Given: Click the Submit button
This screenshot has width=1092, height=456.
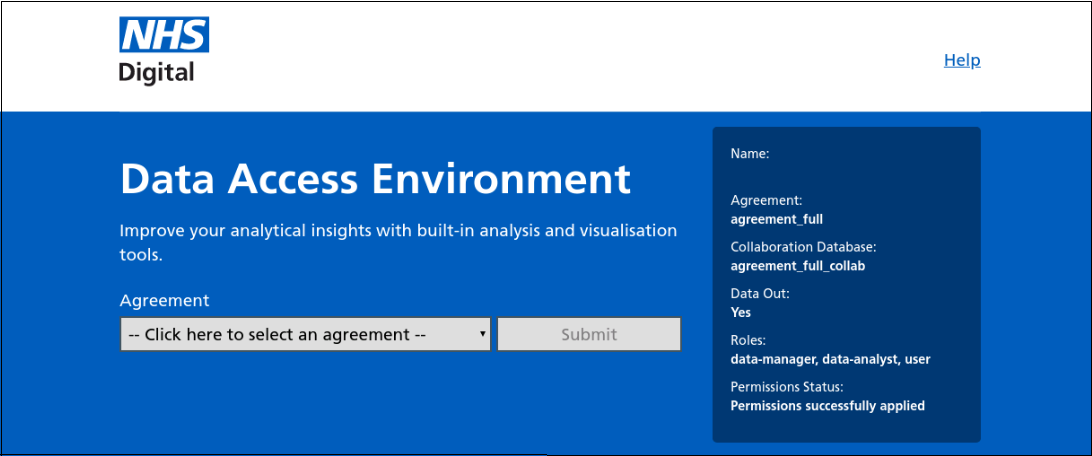Looking at the screenshot, I should tap(588, 334).
